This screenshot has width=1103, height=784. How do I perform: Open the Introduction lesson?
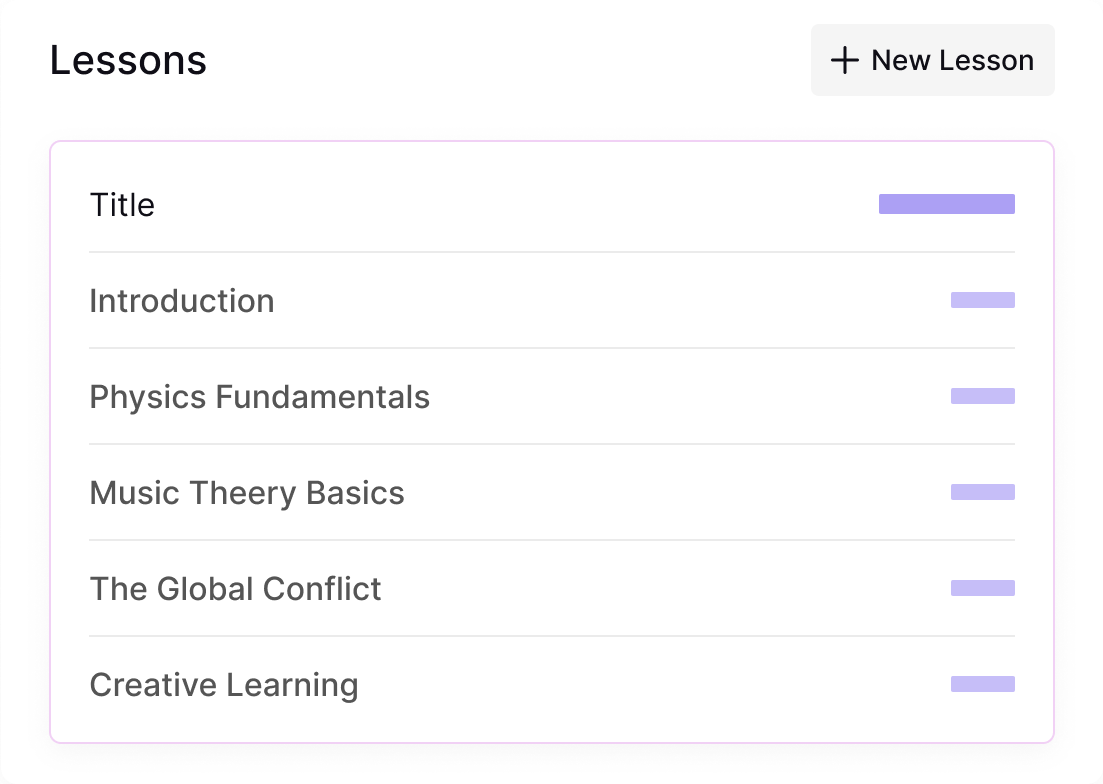click(181, 301)
